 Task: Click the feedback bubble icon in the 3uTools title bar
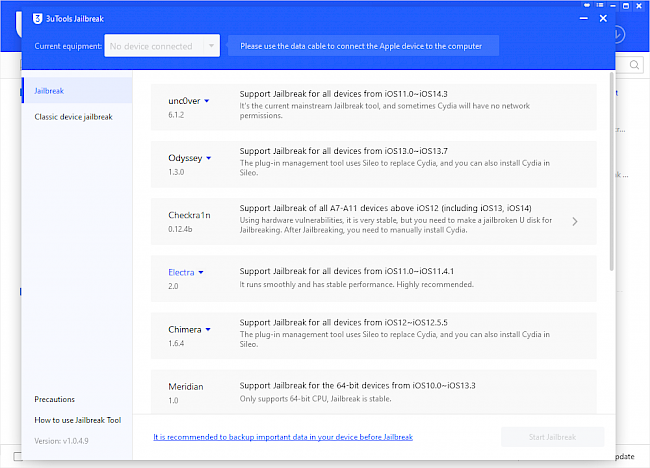(587, 5)
